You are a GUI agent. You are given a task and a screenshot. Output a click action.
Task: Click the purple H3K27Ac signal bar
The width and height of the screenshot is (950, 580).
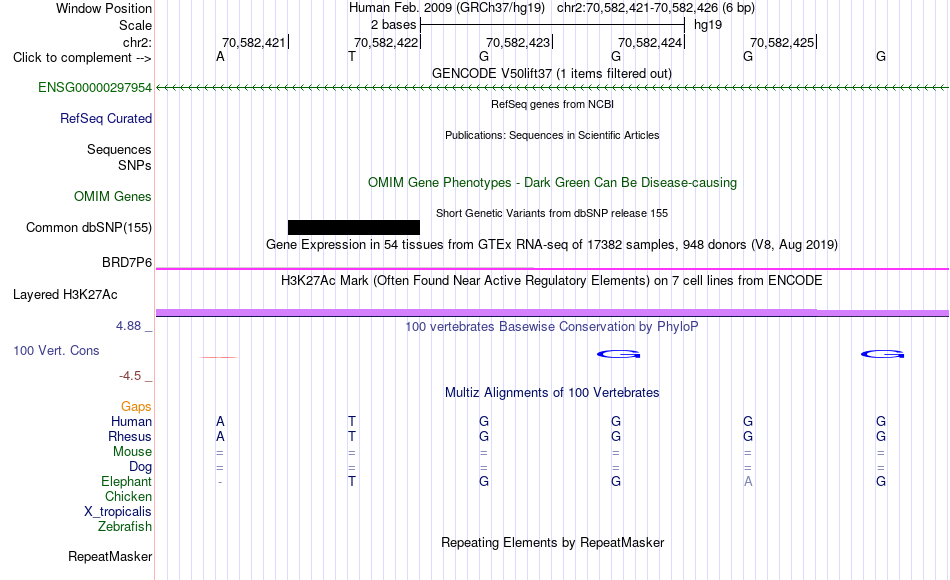point(552,313)
